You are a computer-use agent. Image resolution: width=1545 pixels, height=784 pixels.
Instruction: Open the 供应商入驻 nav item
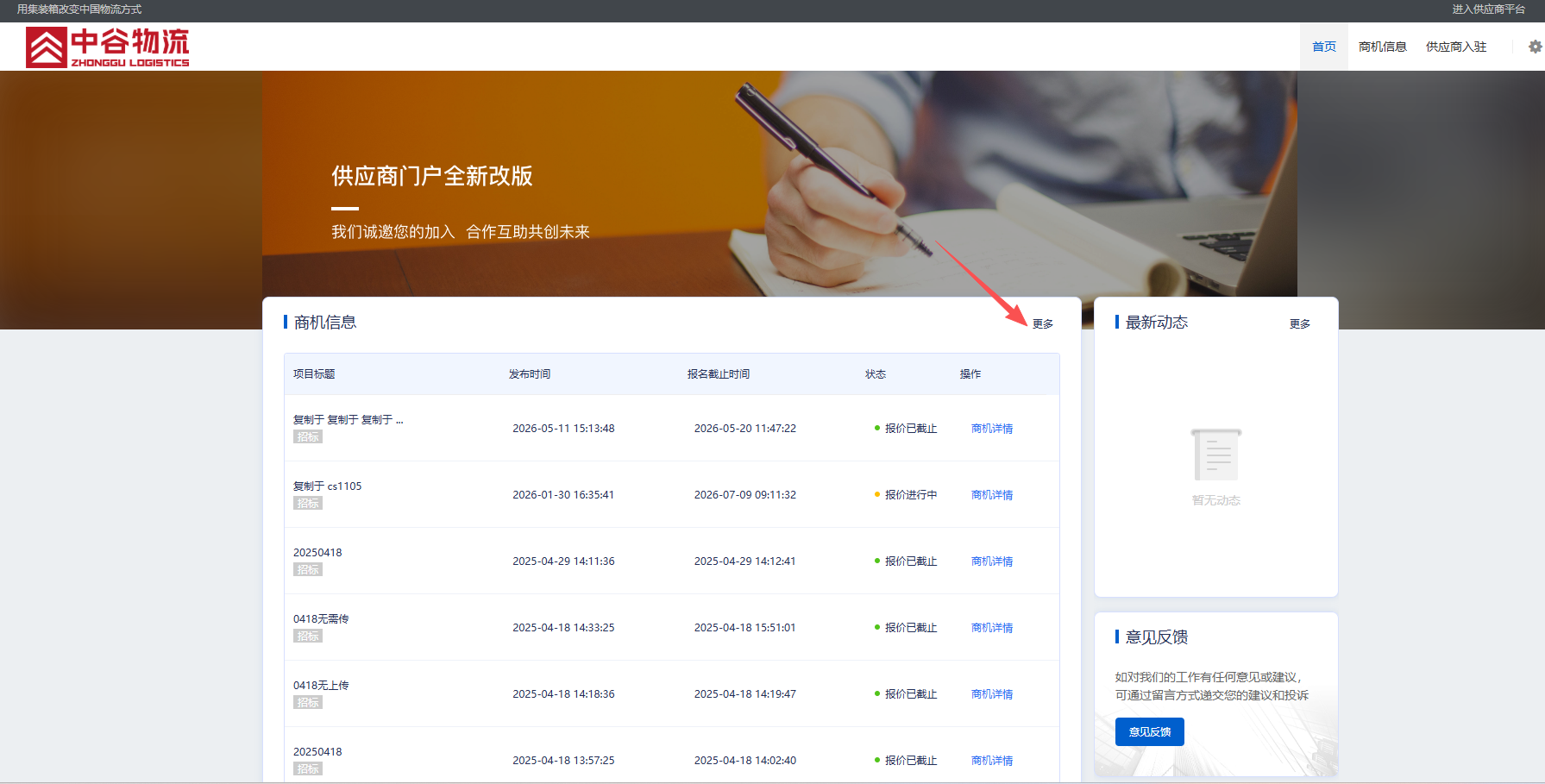pyautogui.click(x=1456, y=47)
